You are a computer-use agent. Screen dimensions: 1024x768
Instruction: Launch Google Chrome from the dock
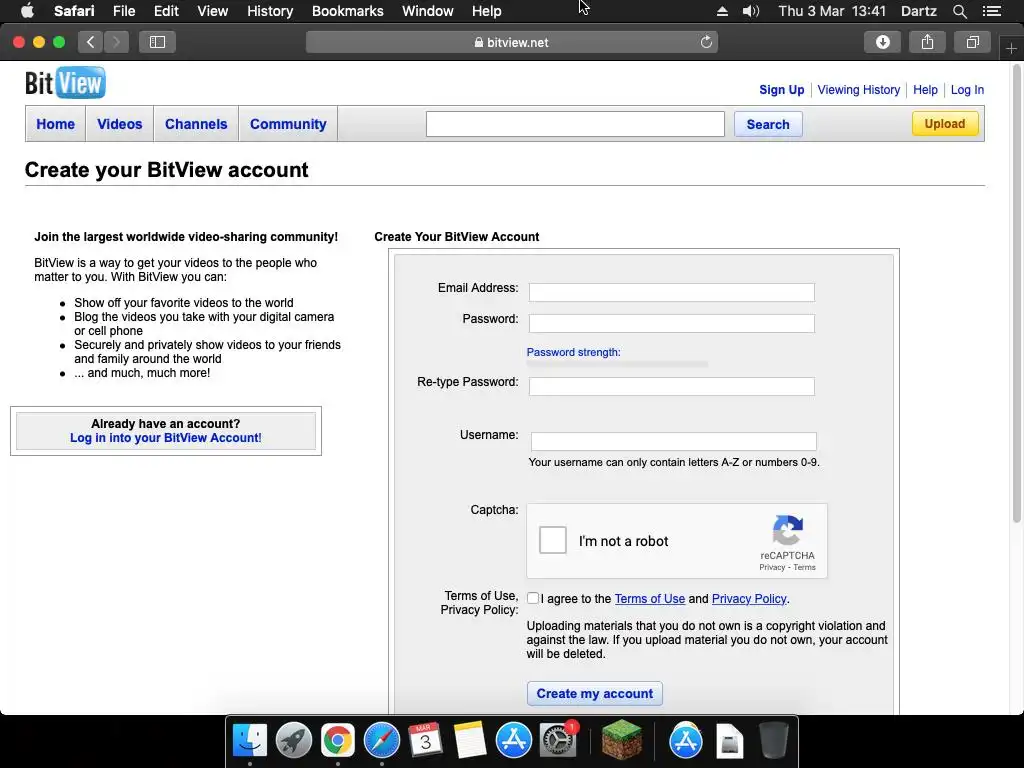[x=338, y=741]
